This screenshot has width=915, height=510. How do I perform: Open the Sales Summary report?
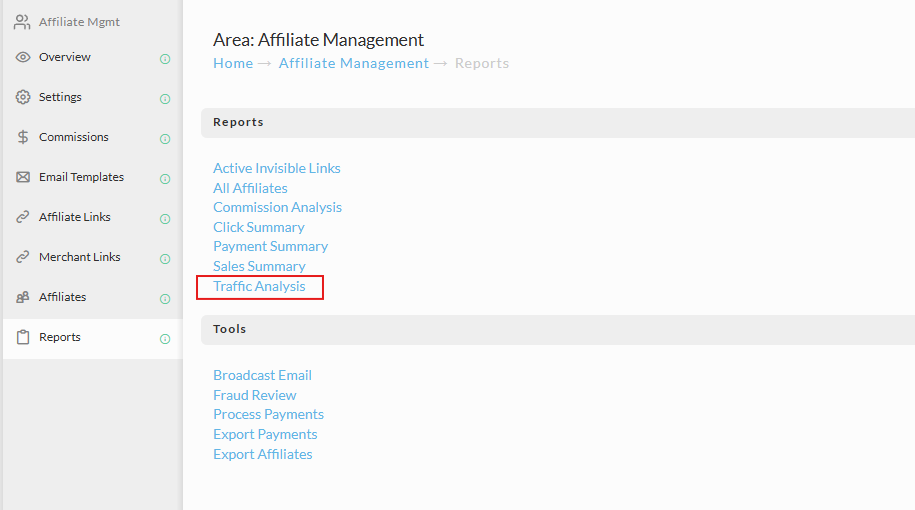point(259,266)
